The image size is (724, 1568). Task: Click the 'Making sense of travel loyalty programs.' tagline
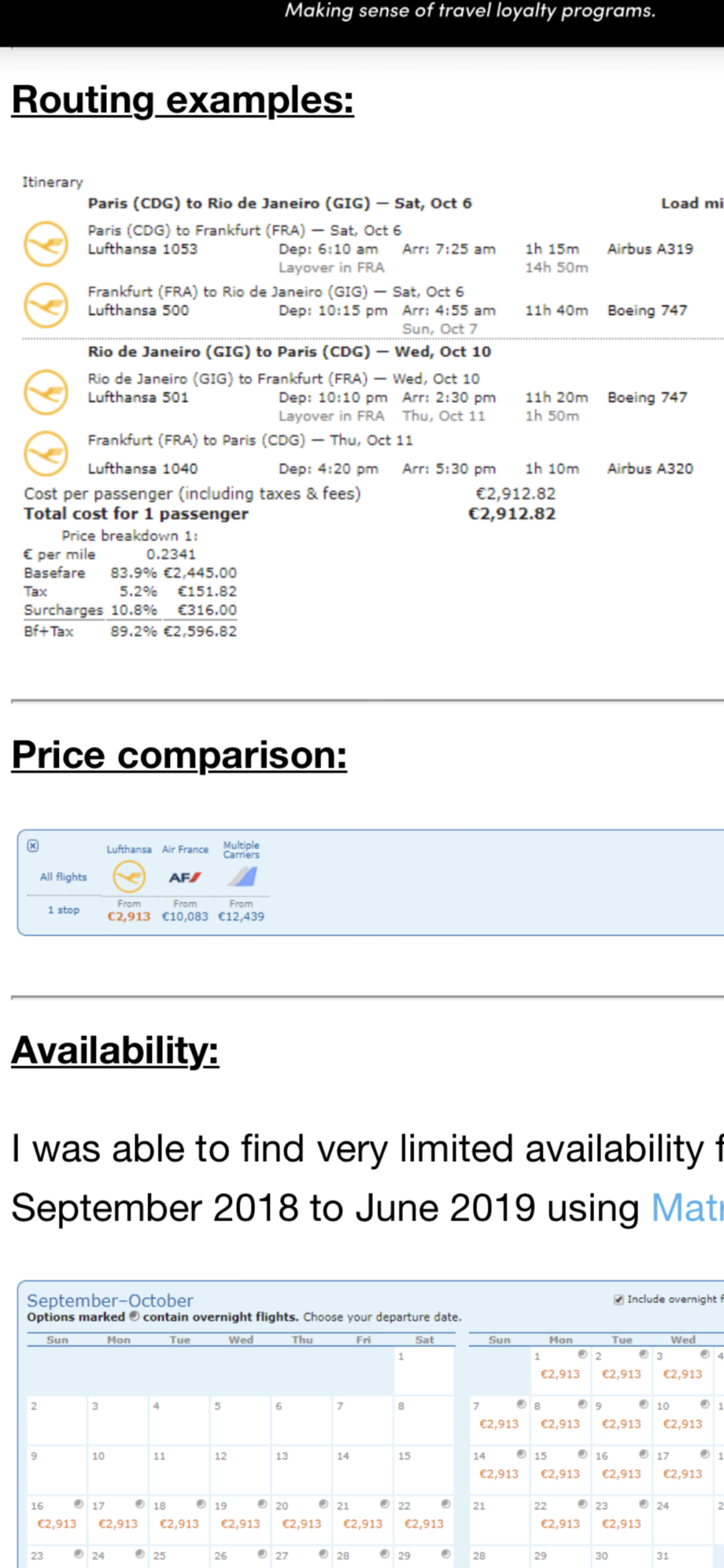(x=471, y=11)
